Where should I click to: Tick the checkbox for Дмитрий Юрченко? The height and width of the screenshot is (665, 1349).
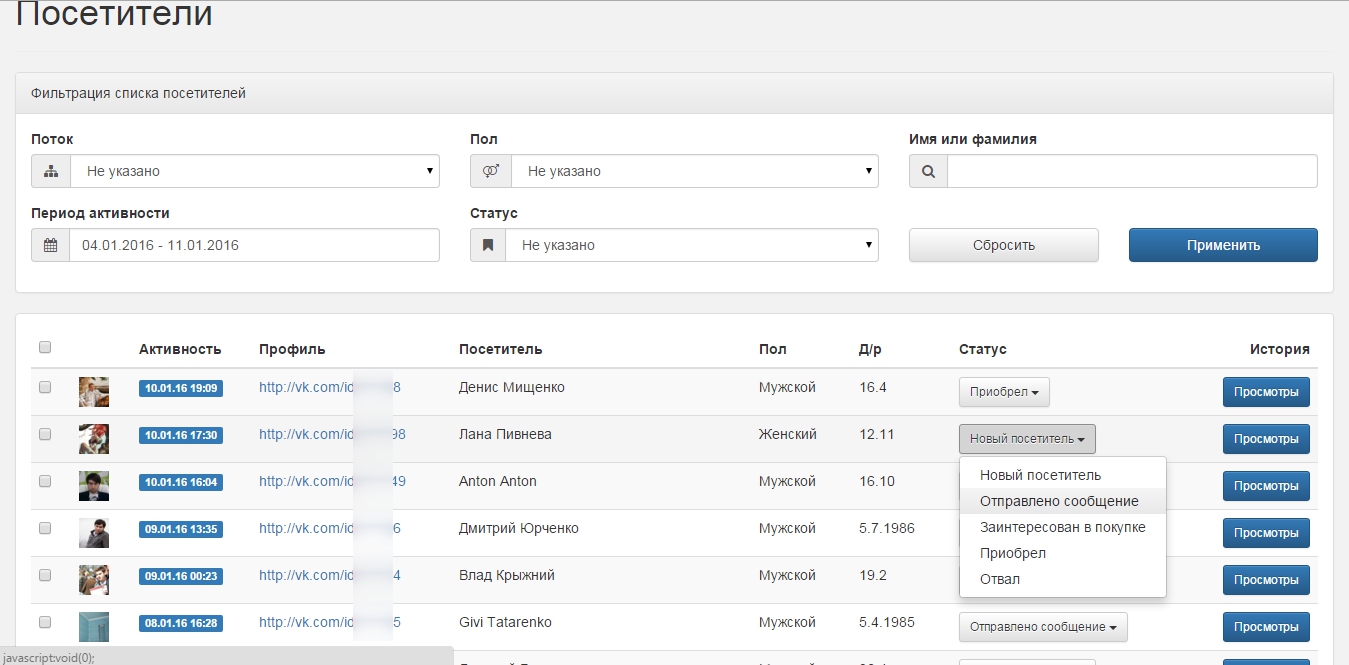(x=45, y=528)
